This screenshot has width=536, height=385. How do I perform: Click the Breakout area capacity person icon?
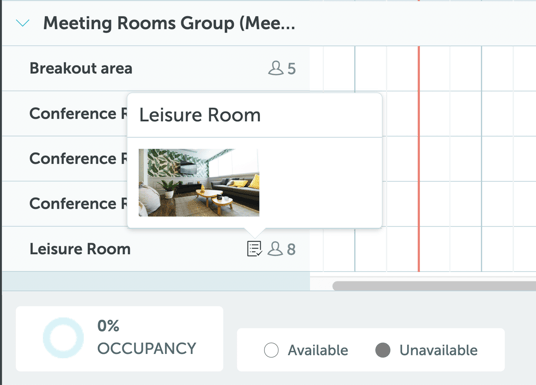[x=276, y=68]
